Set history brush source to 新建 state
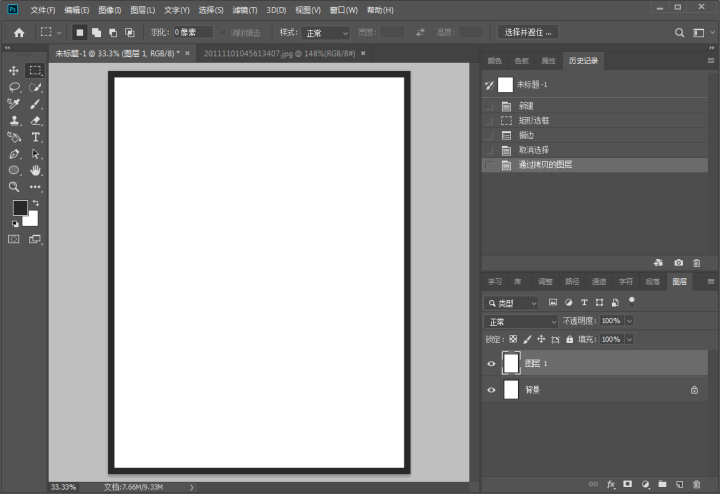Viewport: 720px width, 494px height. (489, 106)
